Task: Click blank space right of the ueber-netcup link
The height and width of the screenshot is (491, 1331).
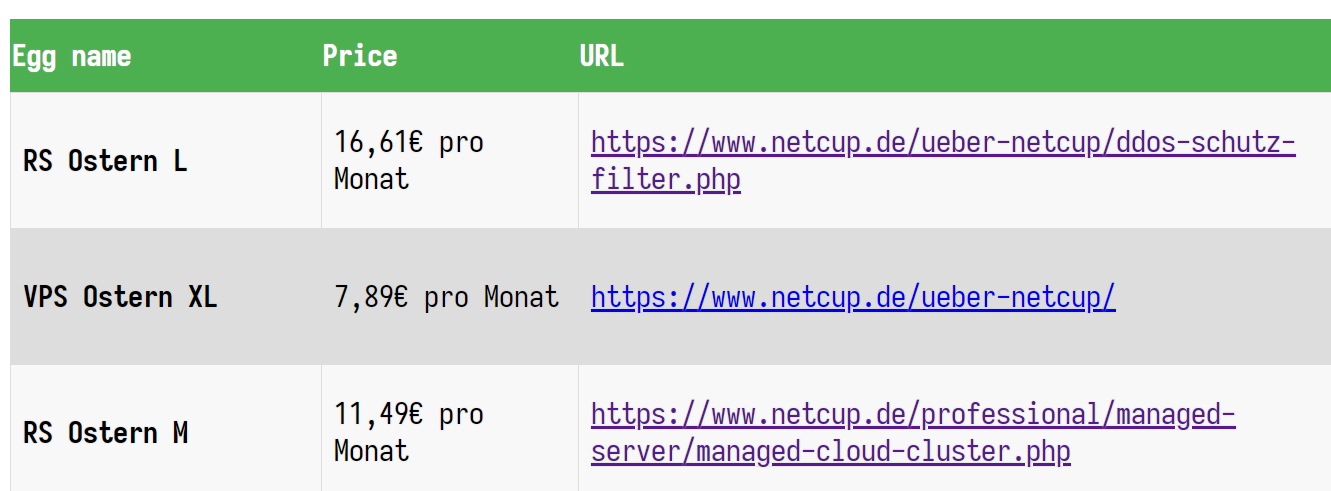Action: pos(1220,297)
